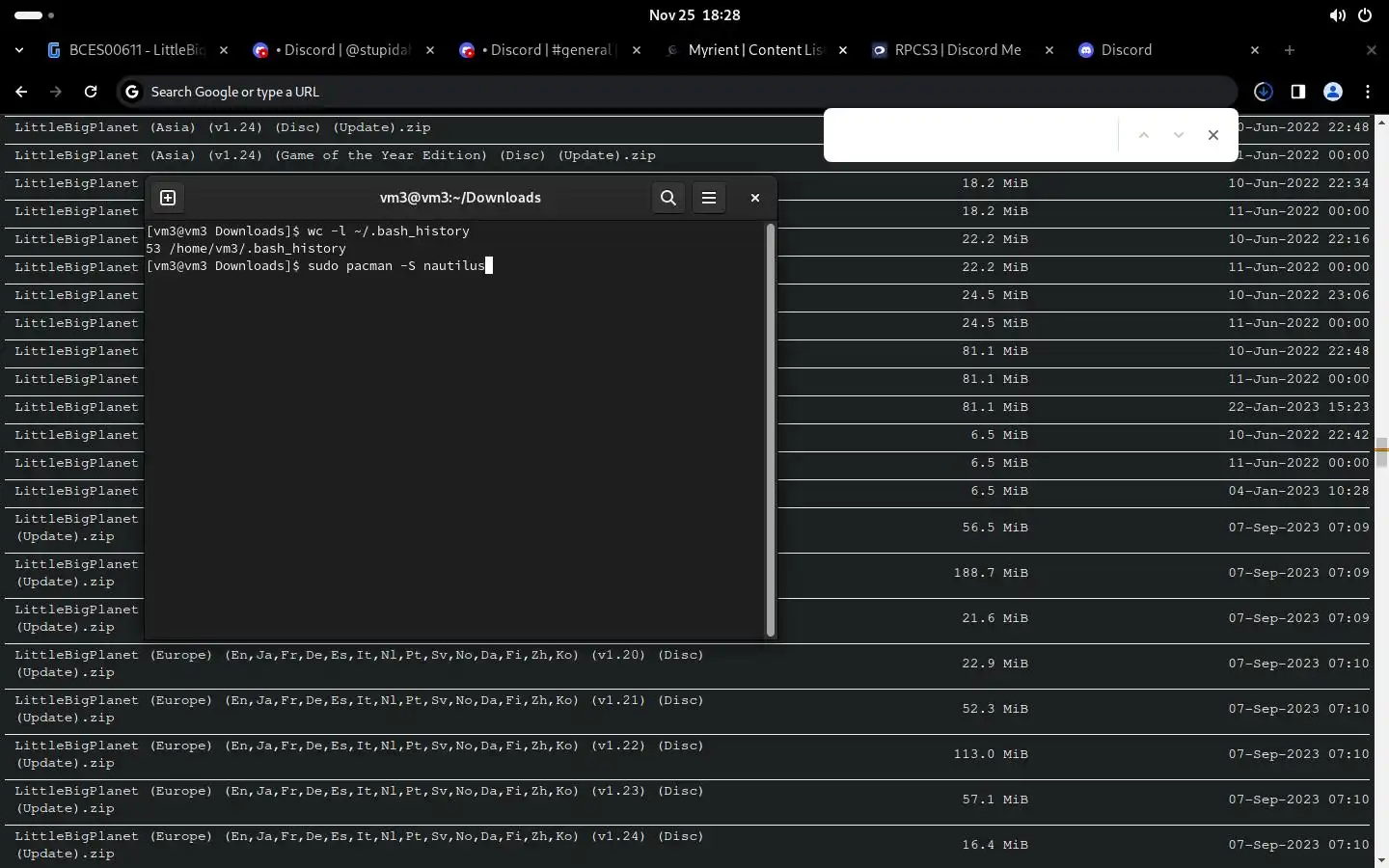Click the 21.6 MiB size cell
Image resolution: width=1389 pixels, height=868 pixels.
994,618
